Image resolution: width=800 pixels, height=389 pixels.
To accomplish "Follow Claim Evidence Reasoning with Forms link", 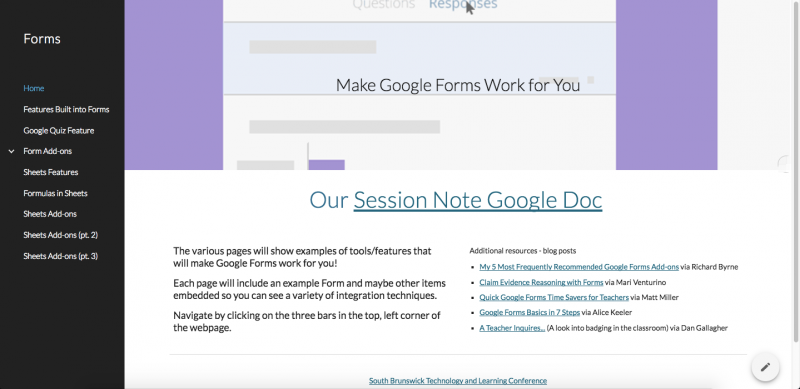I will tap(541, 282).
